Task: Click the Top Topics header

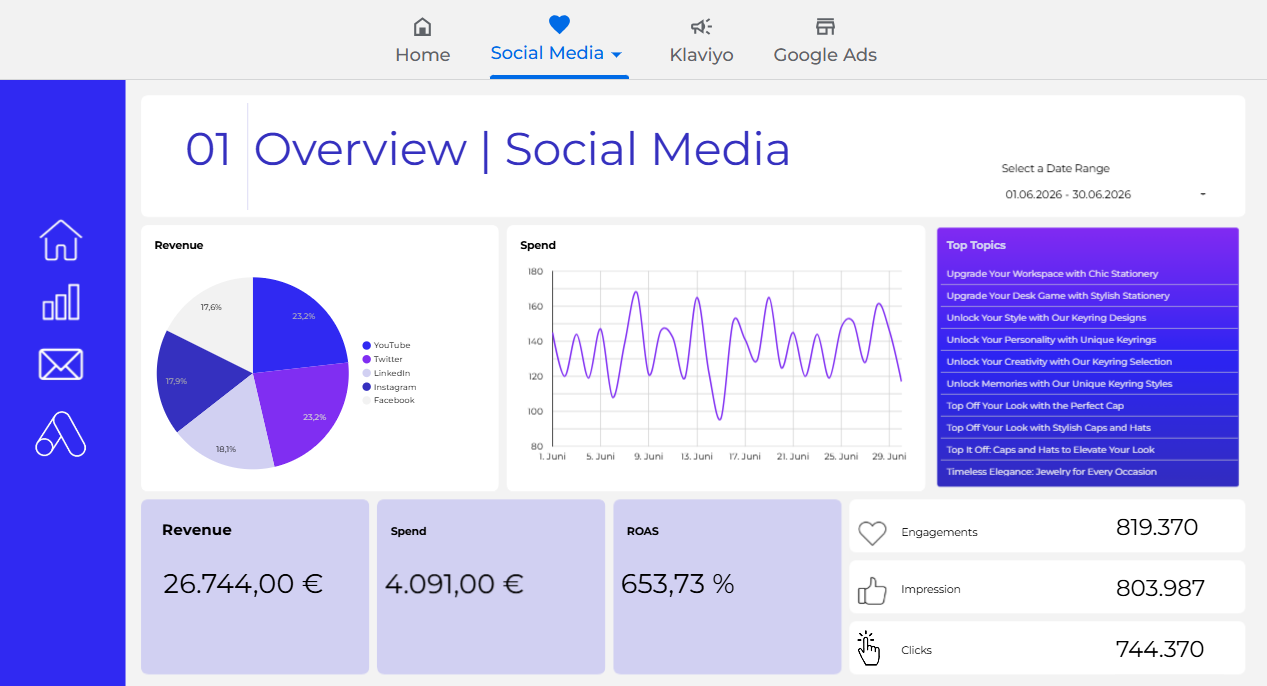Action: pyautogui.click(x=976, y=245)
